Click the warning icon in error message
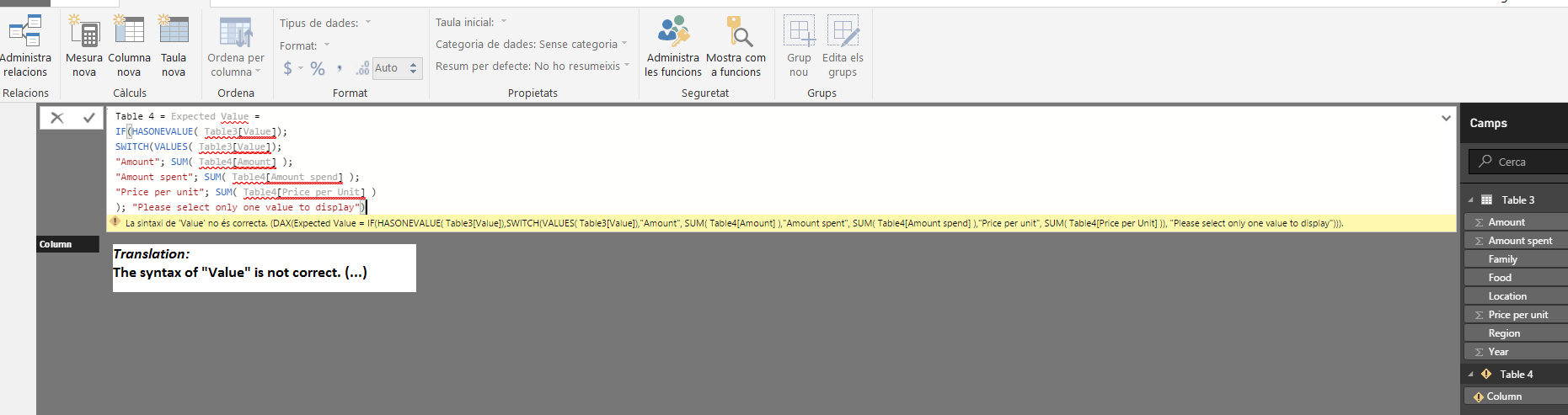The height and width of the screenshot is (415, 1568). tap(115, 222)
